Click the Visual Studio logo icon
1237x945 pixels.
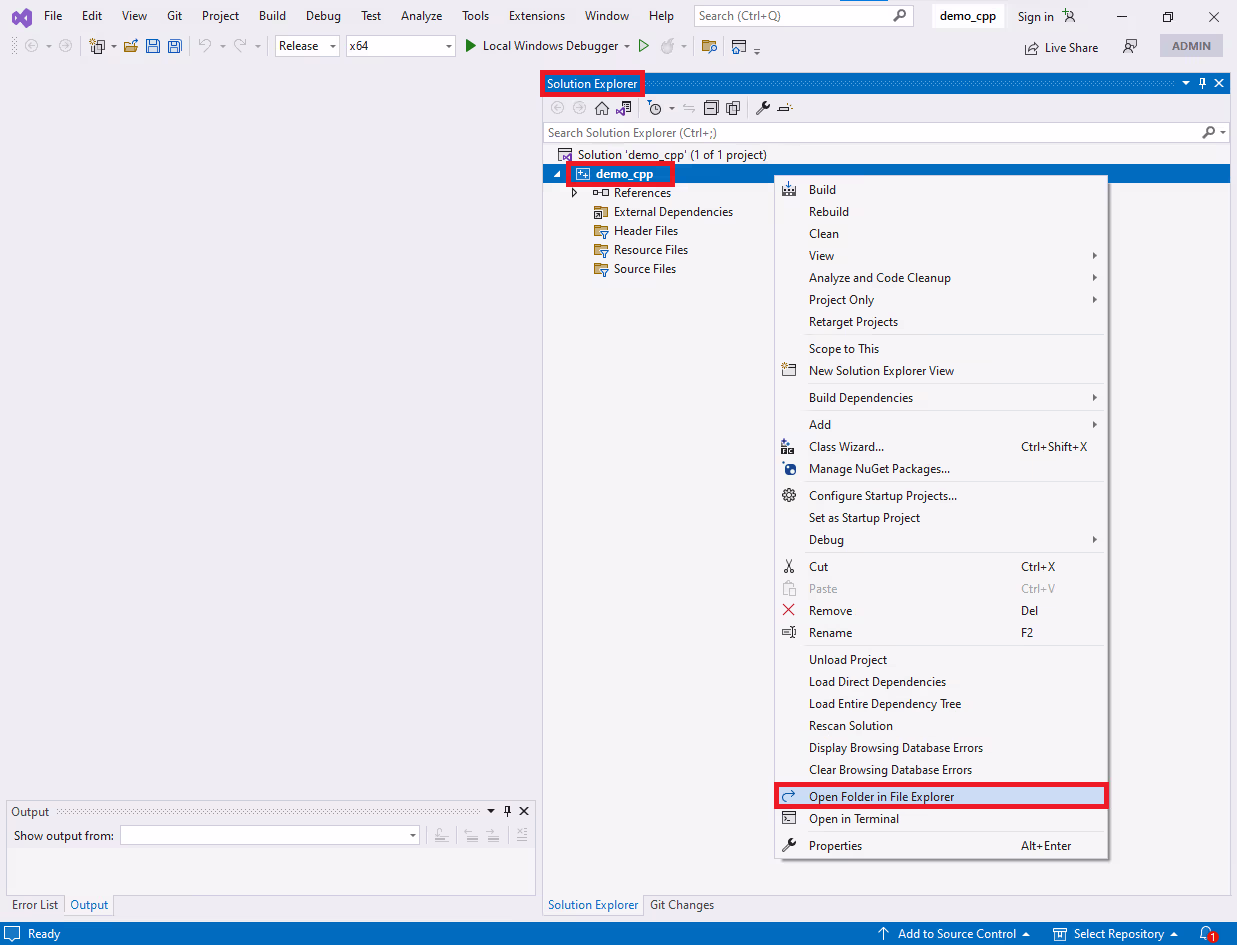(x=21, y=17)
